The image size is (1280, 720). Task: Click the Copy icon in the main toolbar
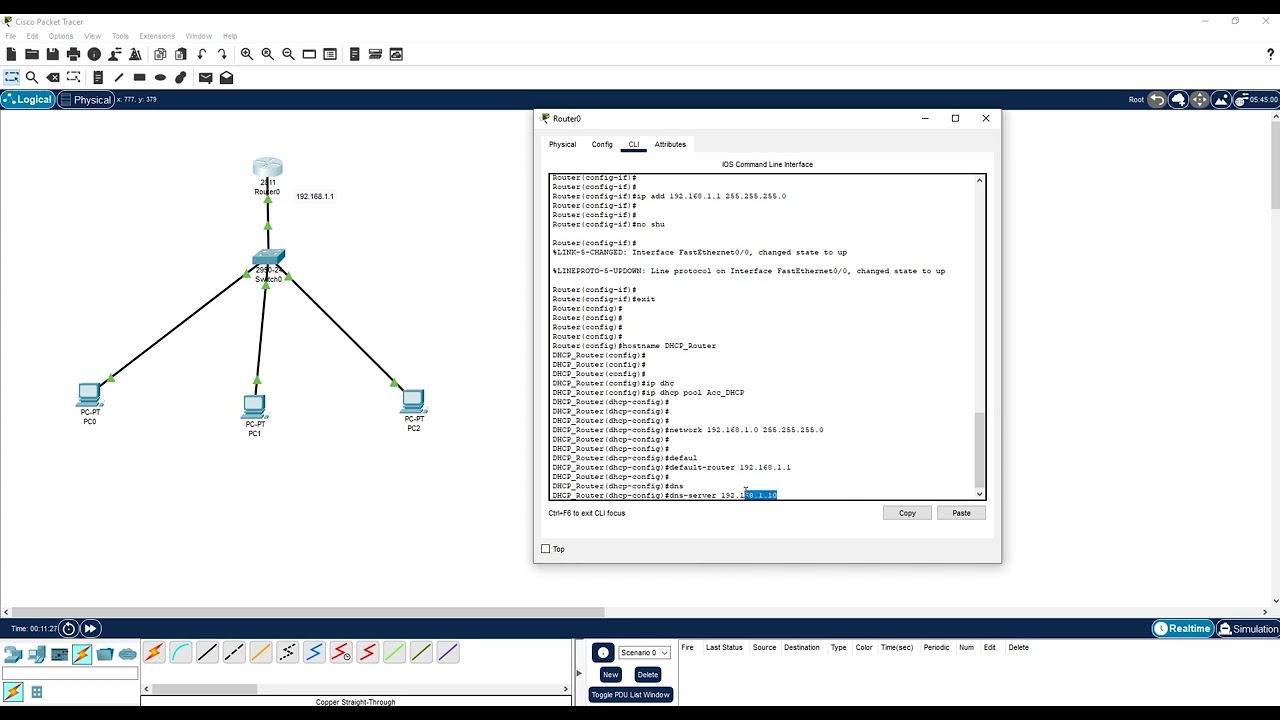(x=160, y=54)
